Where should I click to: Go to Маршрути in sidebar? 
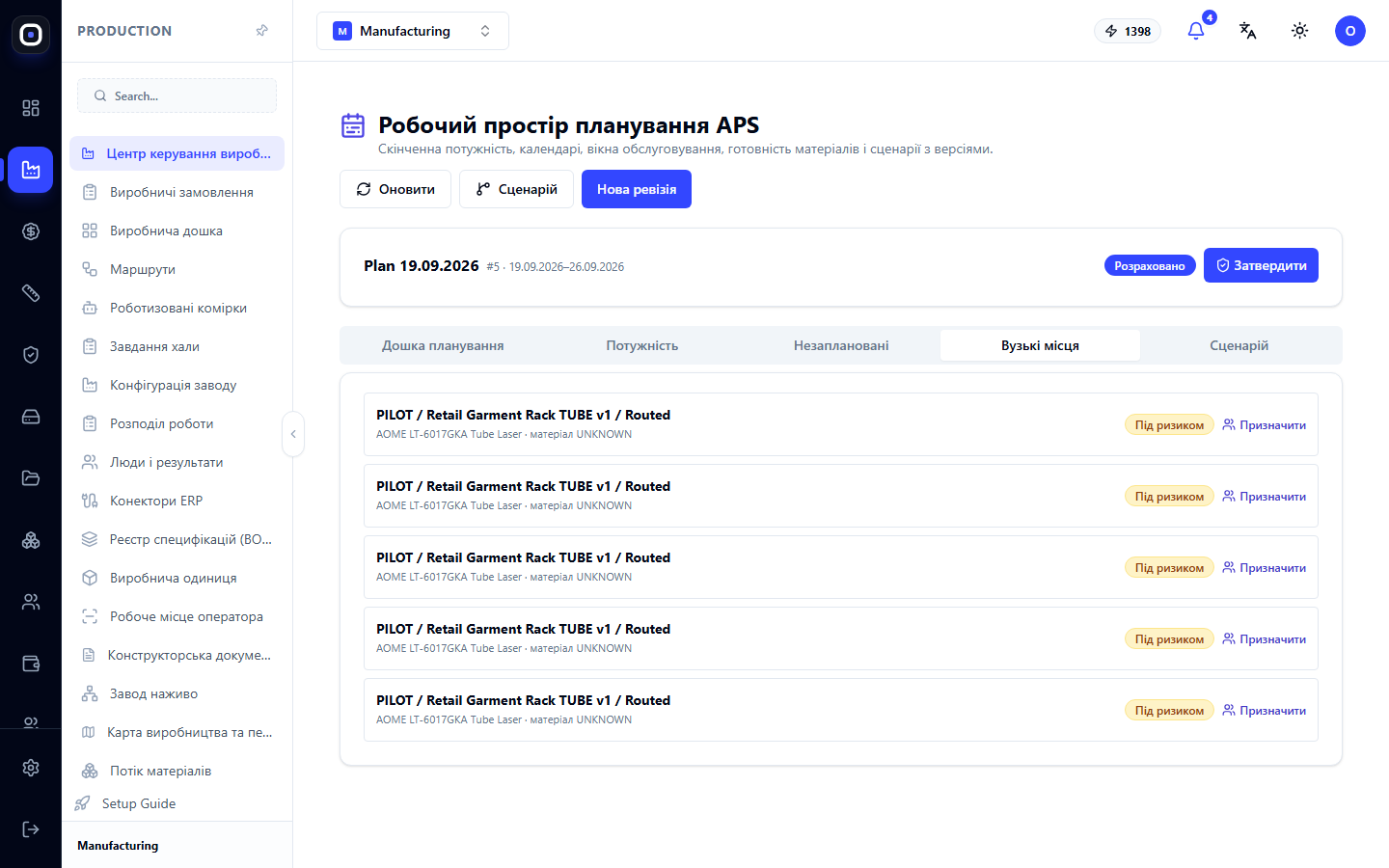pos(177,269)
